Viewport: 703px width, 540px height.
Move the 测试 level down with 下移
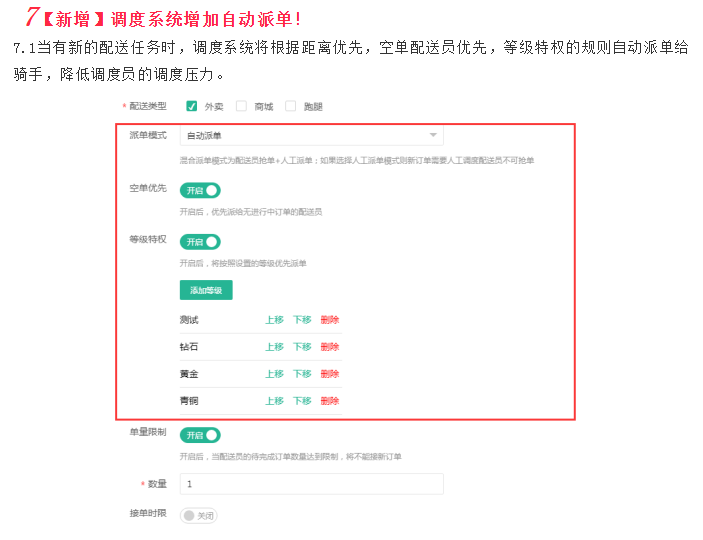tap(302, 320)
